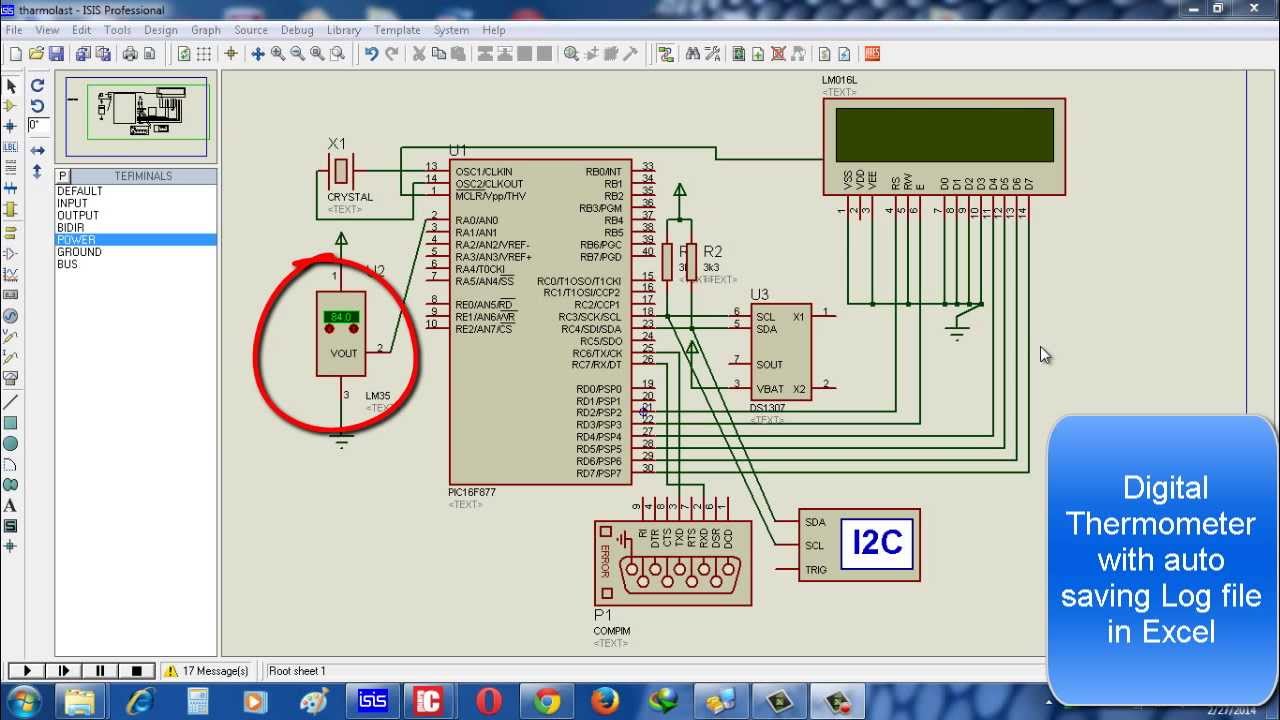The image size is (1280, 720).
Task: Rotate the part anticlockwise
Action: pyautogui.click(x=37, y=106)
